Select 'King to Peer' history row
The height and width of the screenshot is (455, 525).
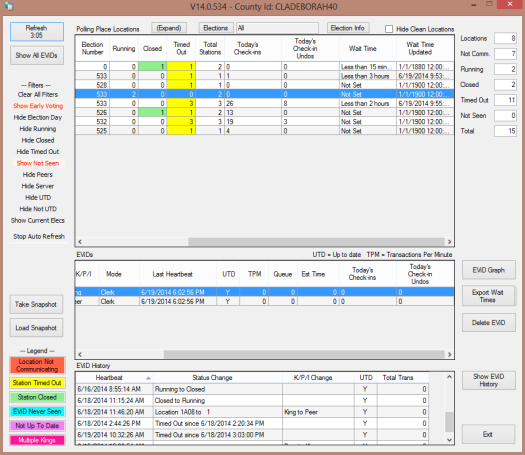pos(252,412)
